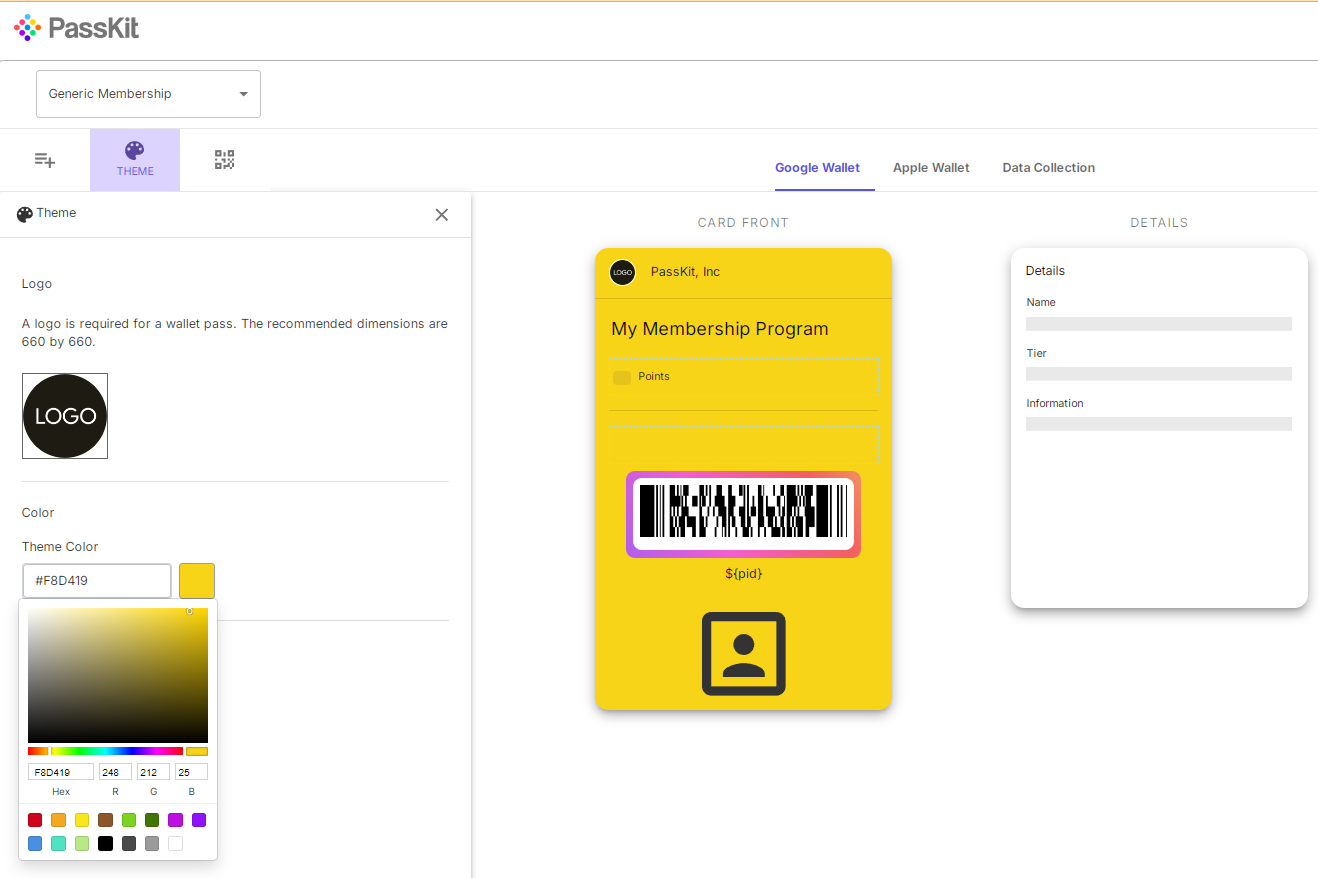Screen dimensions: 1318x878
Task: Click the 'Points' field label on card
Action: click(x=654, y=377)
